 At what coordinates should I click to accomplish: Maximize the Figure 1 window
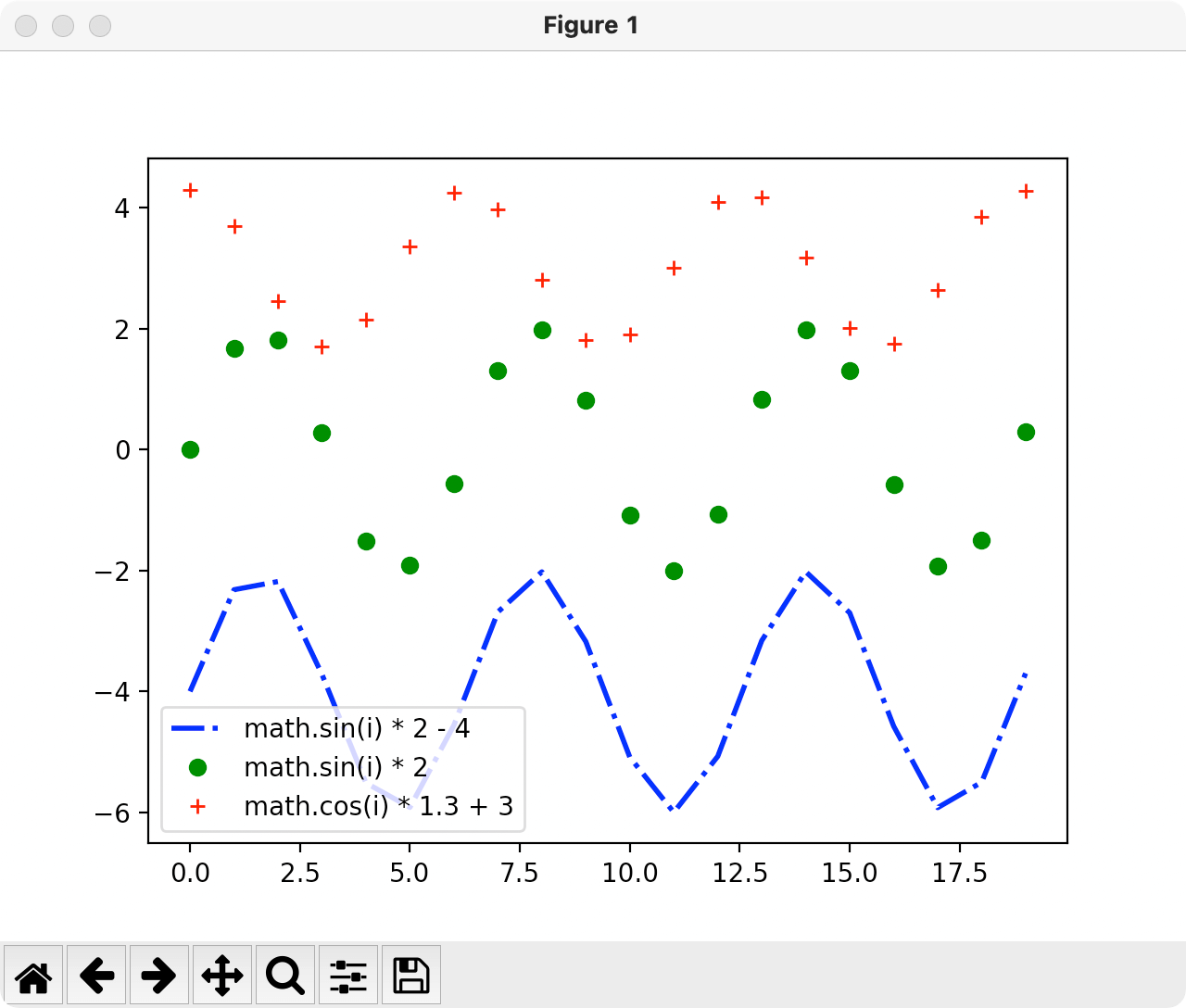tap(100, 26)
